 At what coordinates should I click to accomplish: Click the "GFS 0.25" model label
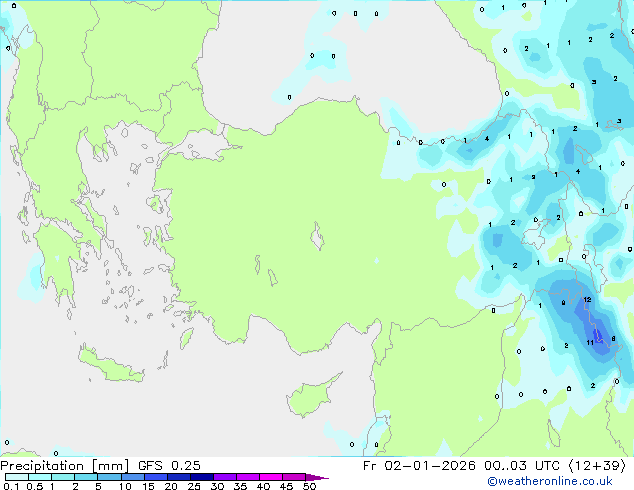[x=169, y=466]
